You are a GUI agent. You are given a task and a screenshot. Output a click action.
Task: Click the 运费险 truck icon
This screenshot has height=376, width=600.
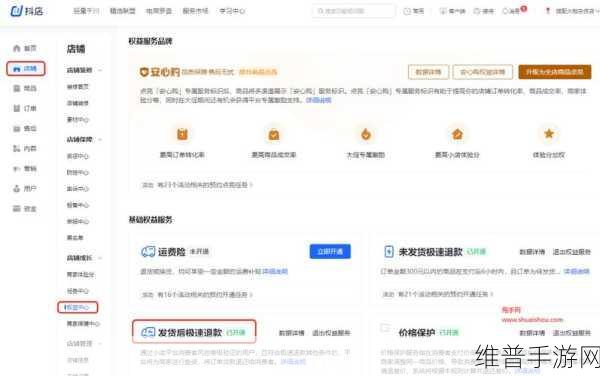[148, 252]
